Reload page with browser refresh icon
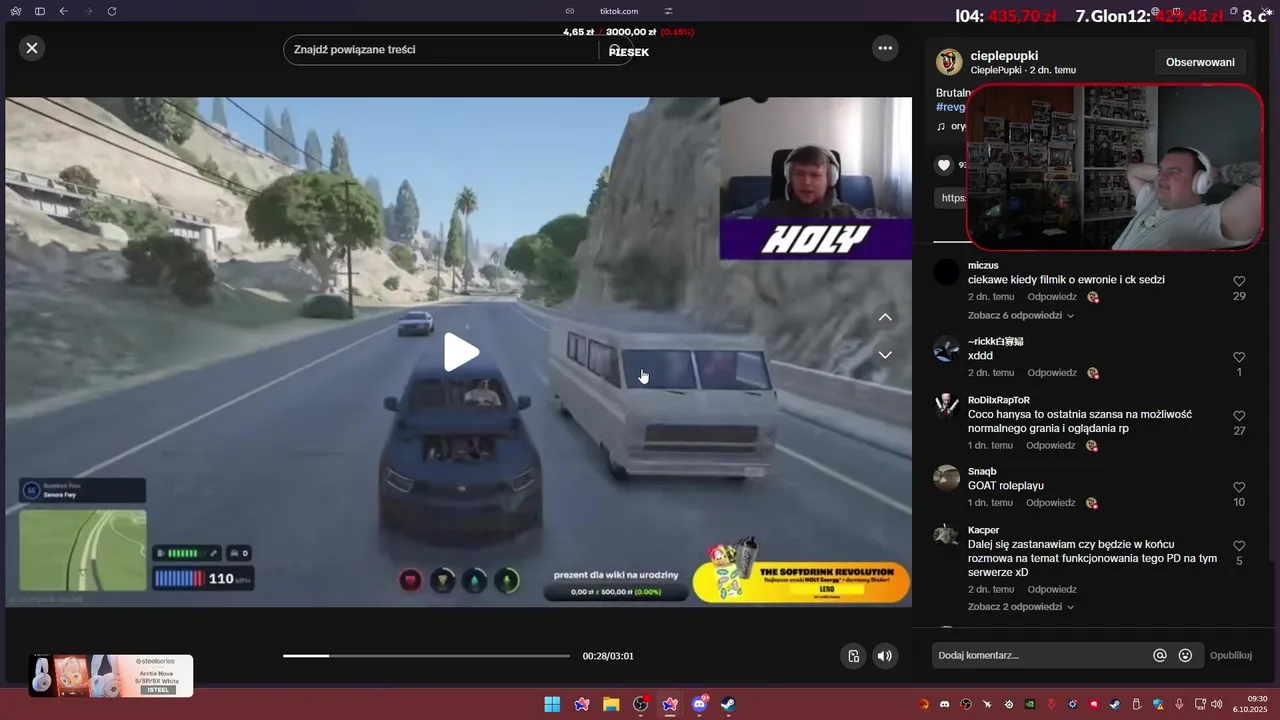Viewport: 1280px width, 720px height. coord(111,11)
